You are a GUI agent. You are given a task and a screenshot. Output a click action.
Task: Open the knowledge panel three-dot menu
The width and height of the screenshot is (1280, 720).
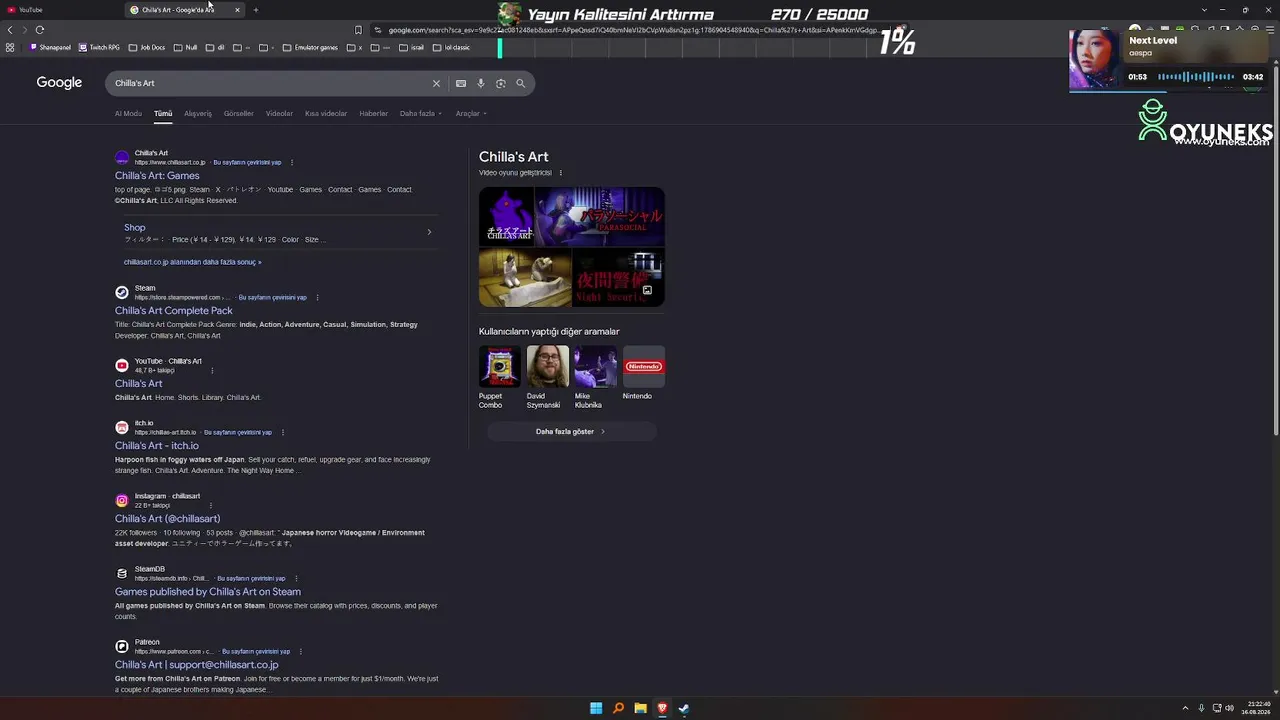[560, 173]
